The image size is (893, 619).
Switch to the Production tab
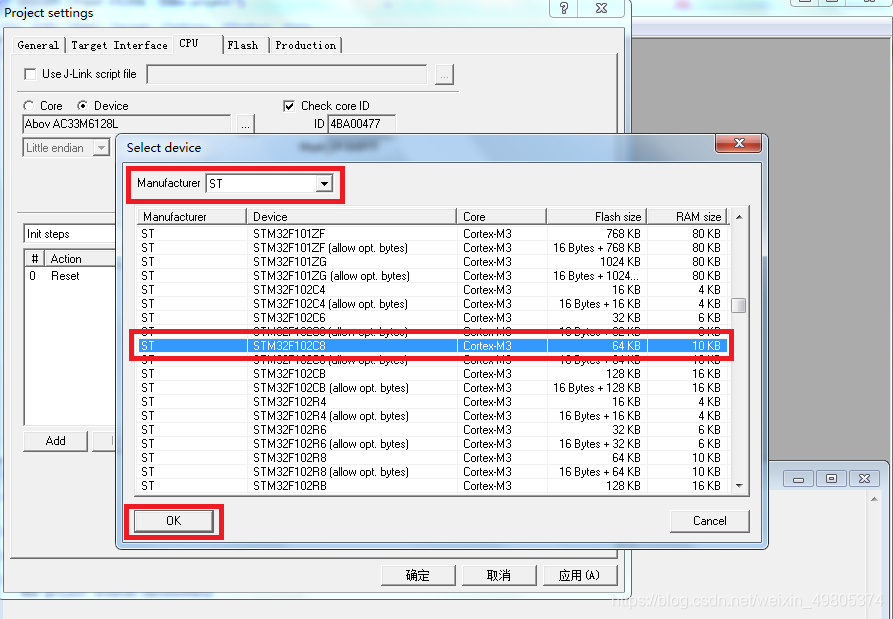[x=306, y=45]
